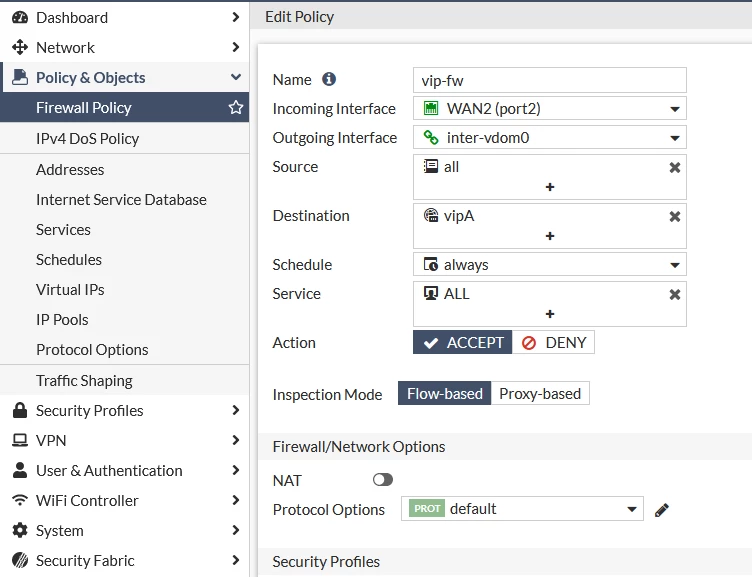Click the User & Authentication person icon
Image resolution: width=752 pixels, height=577 pixels.
pyautogui.click(x=20, y=471)
